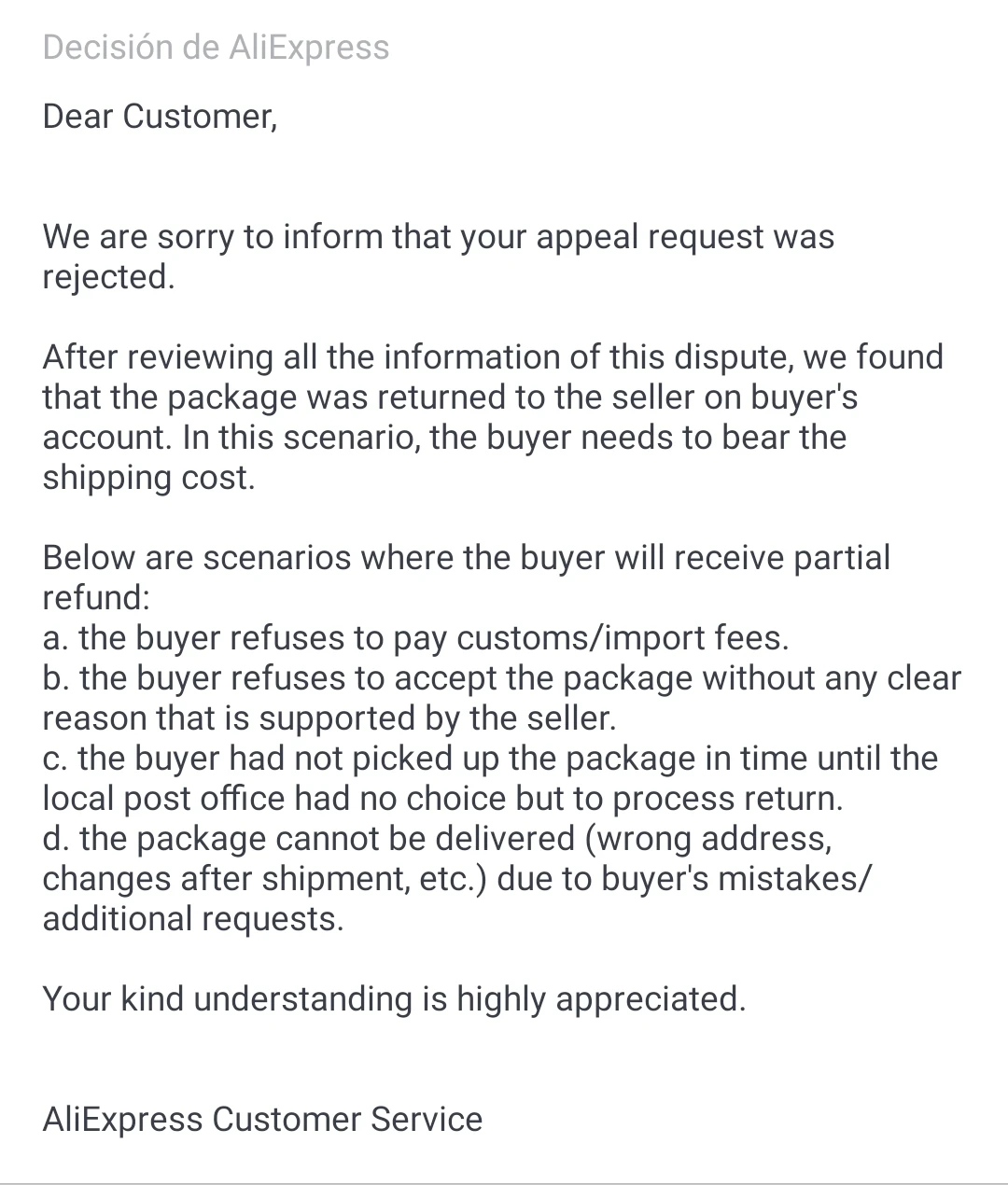Click the "AliExpress Customer Service" signature

pos(262,1120)
